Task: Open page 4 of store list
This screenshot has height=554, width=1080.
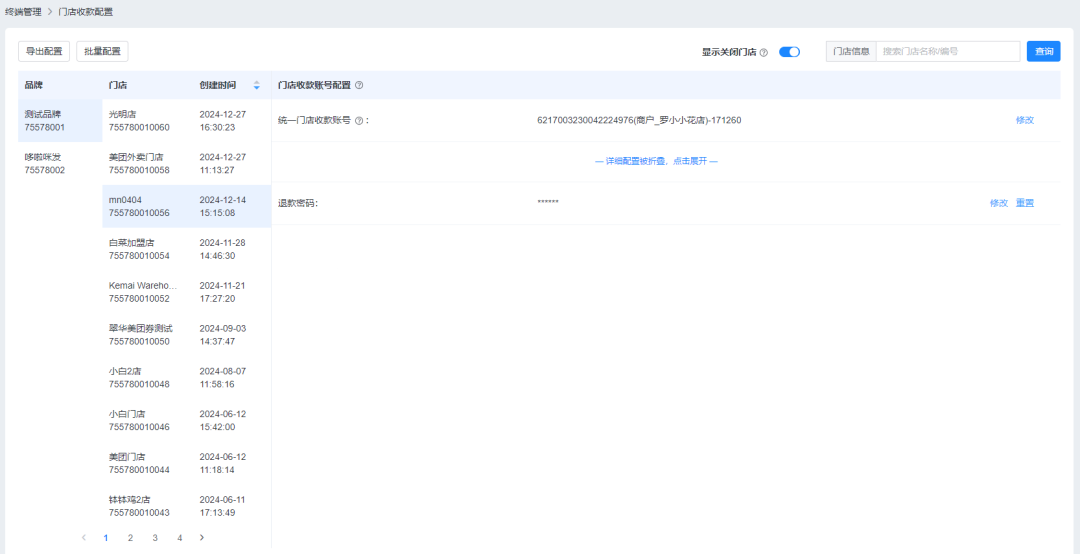Action: tap(179, 537)
